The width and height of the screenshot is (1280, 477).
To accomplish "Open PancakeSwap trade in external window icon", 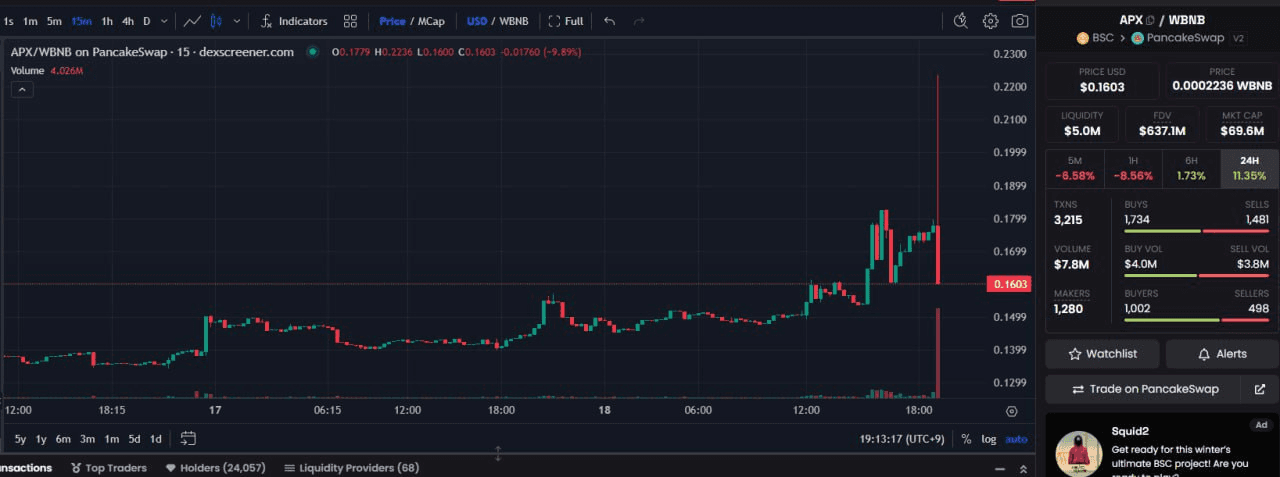I will [1259, 389].
